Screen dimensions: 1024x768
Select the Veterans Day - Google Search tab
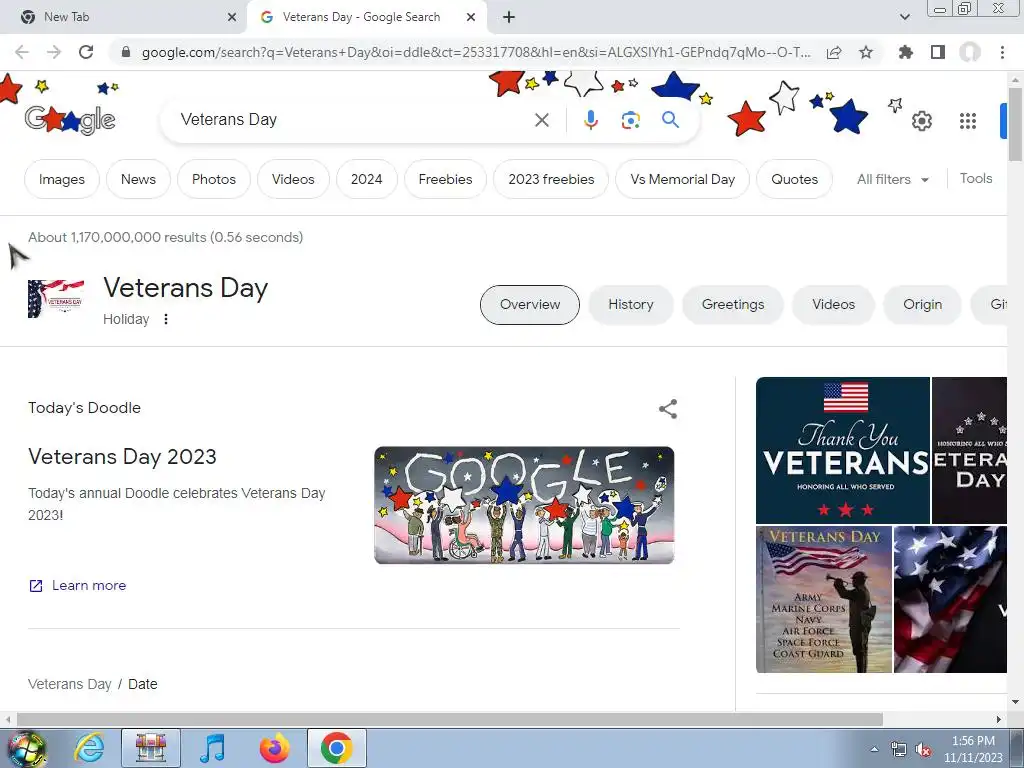point(367,17)
